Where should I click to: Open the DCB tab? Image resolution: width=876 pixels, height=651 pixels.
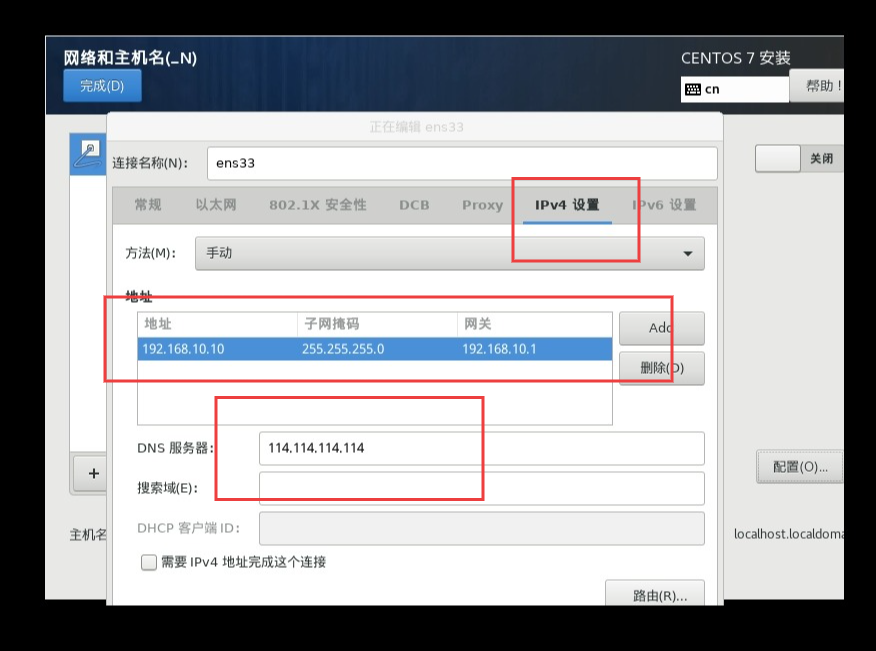(x=414, y=205)
